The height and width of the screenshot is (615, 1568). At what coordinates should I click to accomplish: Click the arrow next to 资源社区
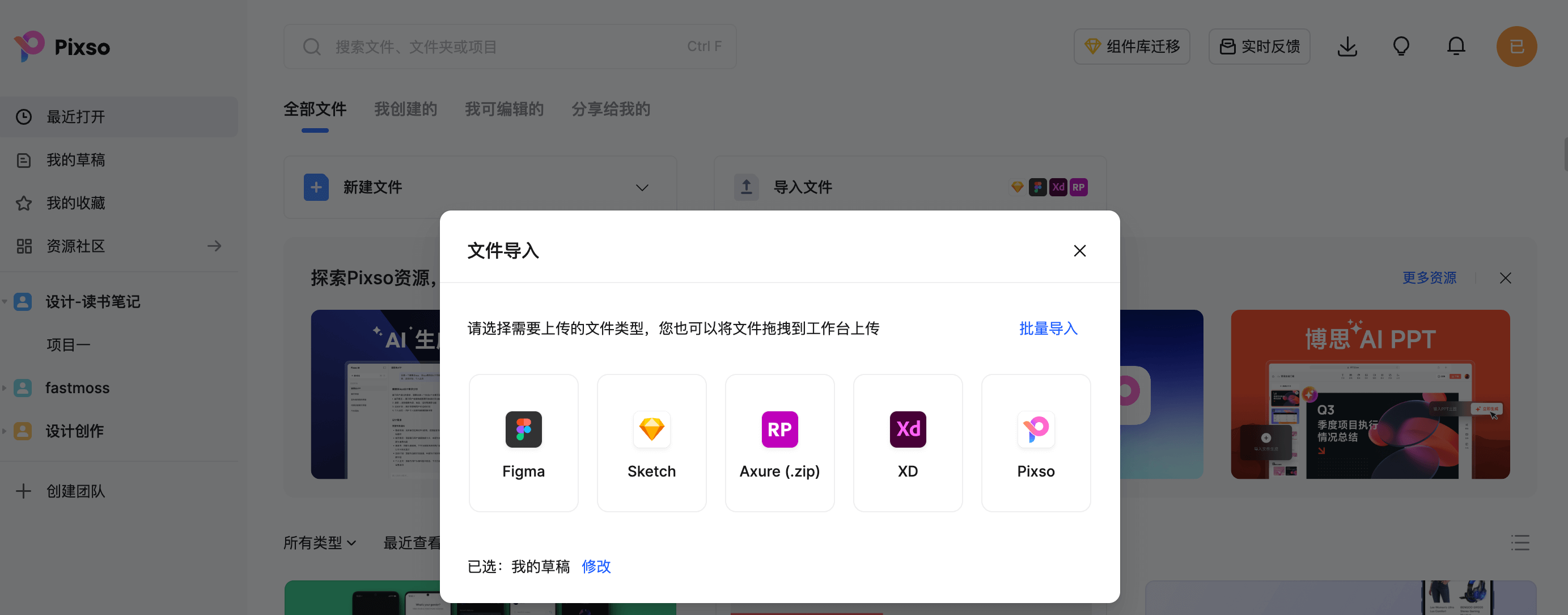tap(214, 246)
